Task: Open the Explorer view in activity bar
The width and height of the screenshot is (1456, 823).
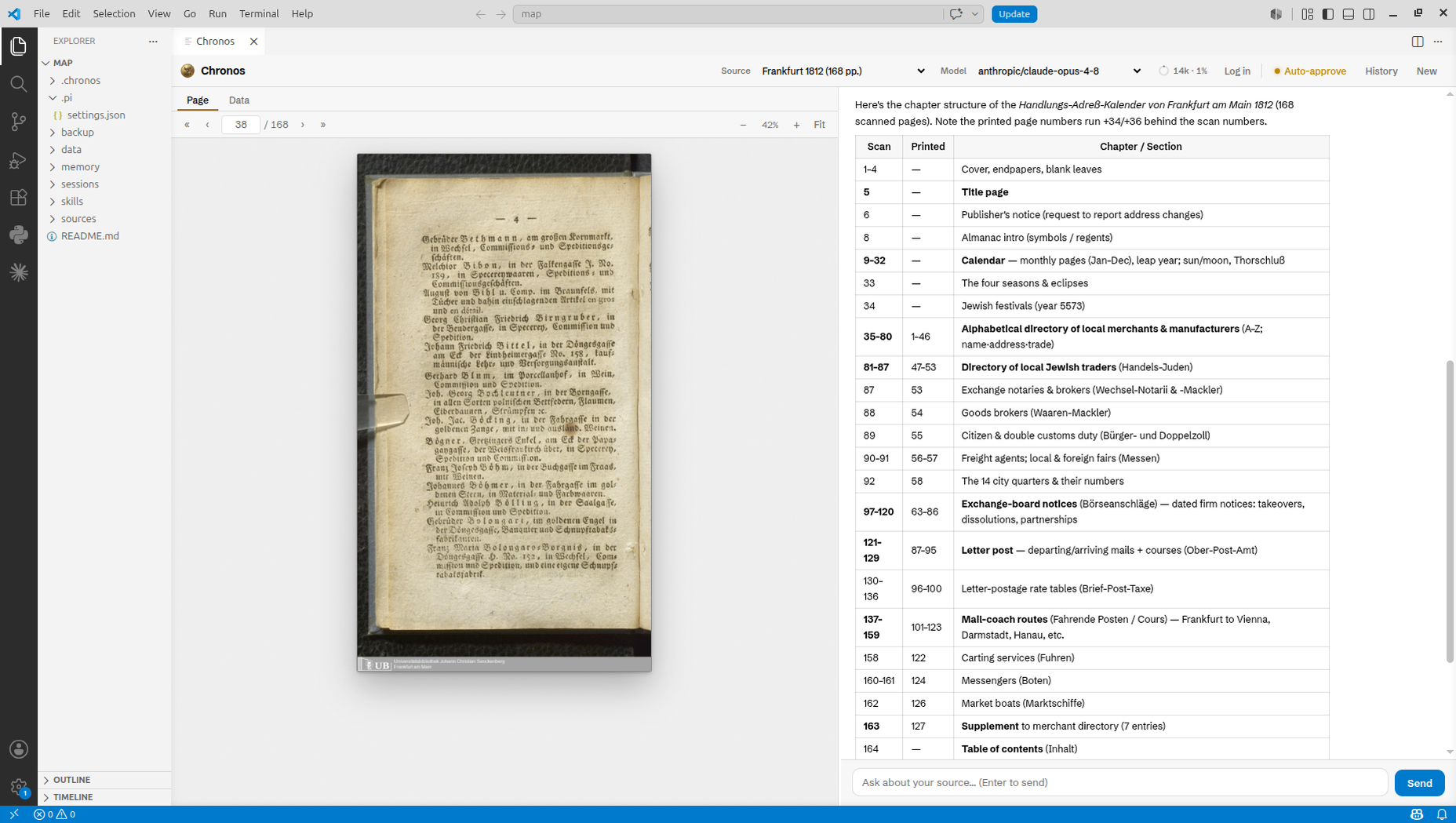Action: [x=19, y=46]
